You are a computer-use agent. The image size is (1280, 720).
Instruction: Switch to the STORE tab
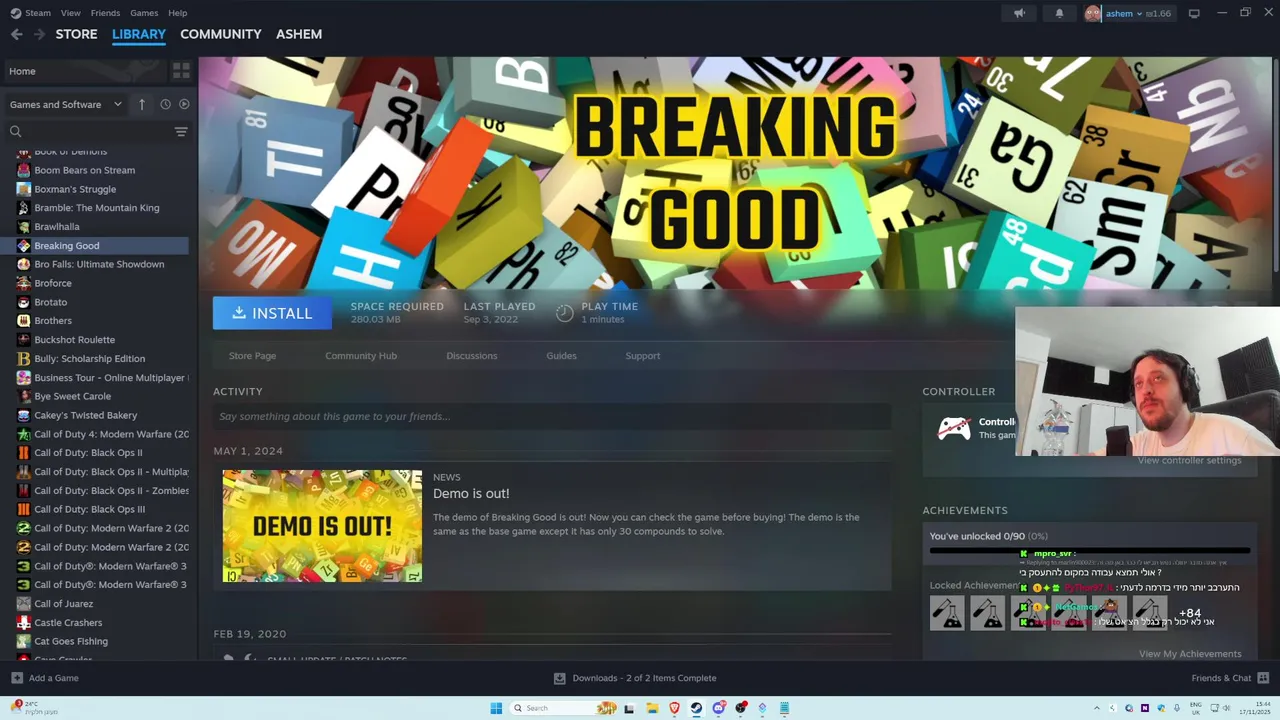point(76,34)
